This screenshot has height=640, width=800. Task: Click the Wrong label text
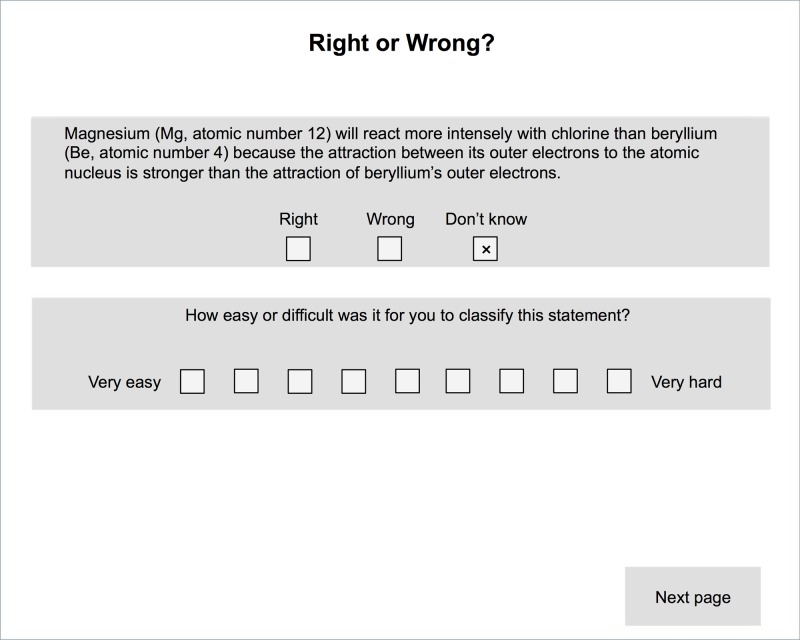[x=390, y=219]
